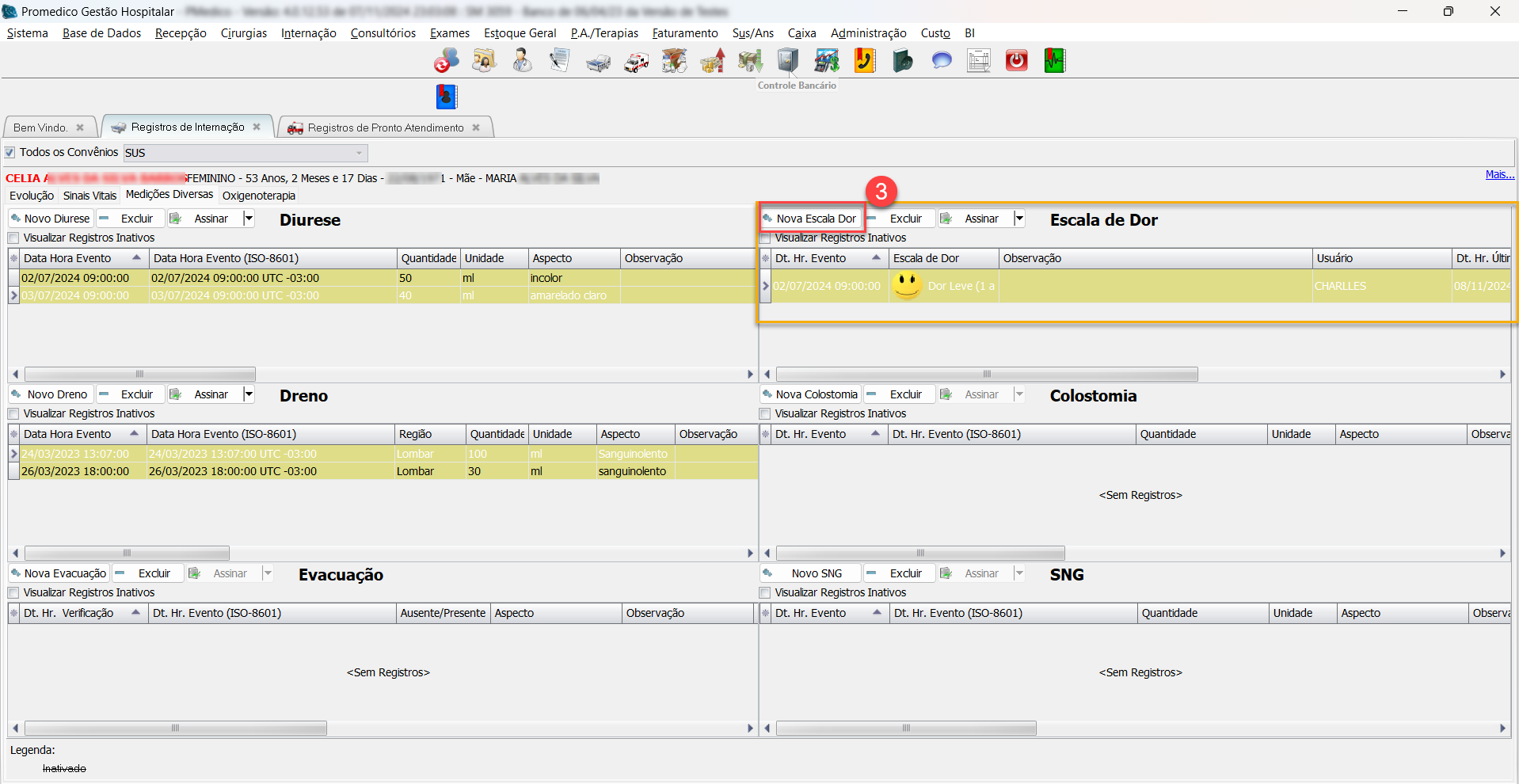This screenshot has width=1519, height=784.
Task: Click the yellow phone book icon
Action: pos(864,61)
